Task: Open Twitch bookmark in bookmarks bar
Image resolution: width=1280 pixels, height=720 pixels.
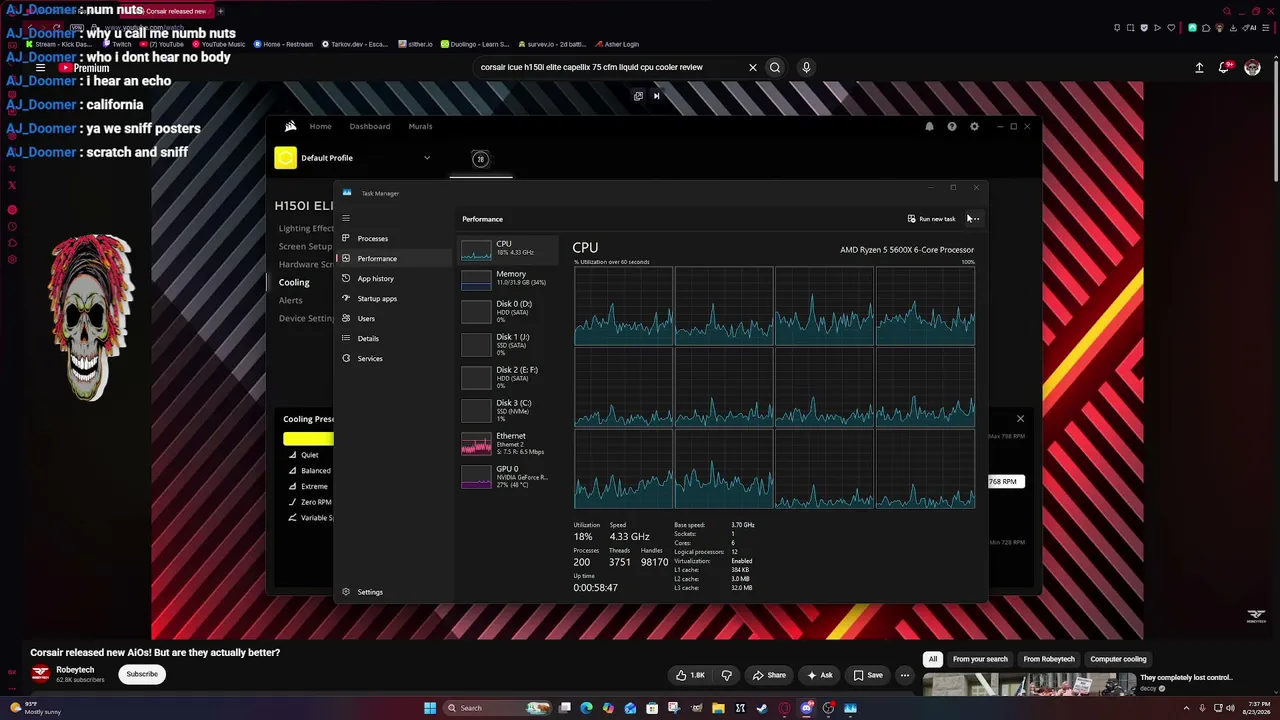Action: point(117,44)
